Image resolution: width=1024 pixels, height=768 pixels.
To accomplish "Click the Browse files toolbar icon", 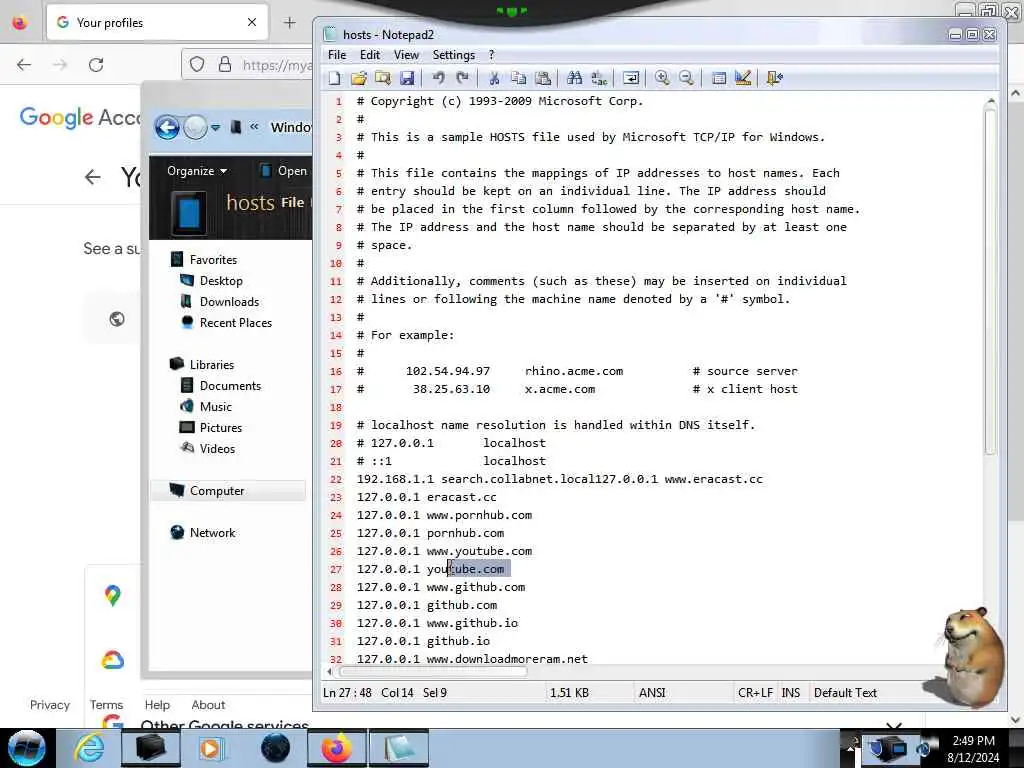I will (x=383, y=78).
